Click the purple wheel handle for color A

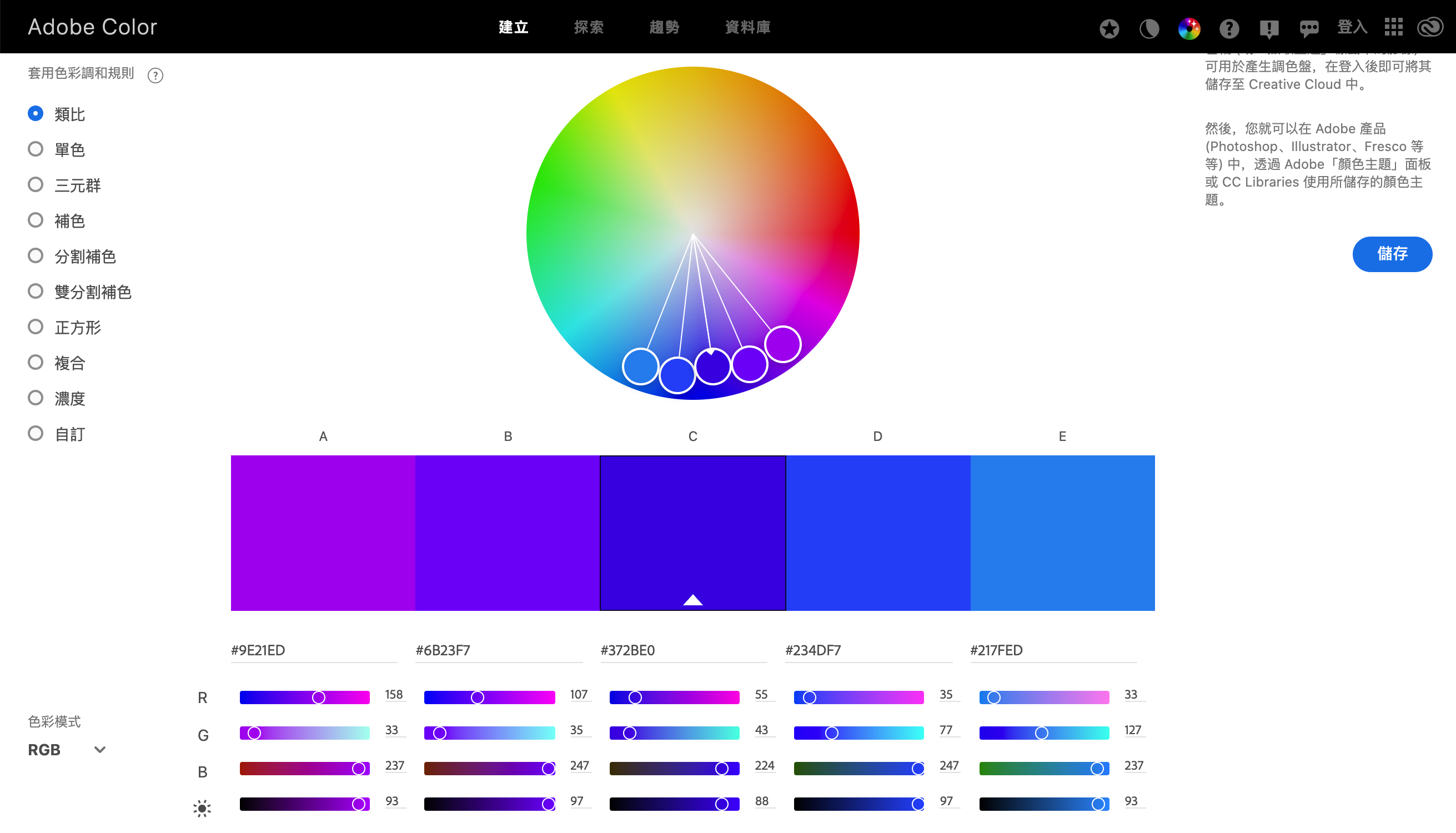pos(782,344)
